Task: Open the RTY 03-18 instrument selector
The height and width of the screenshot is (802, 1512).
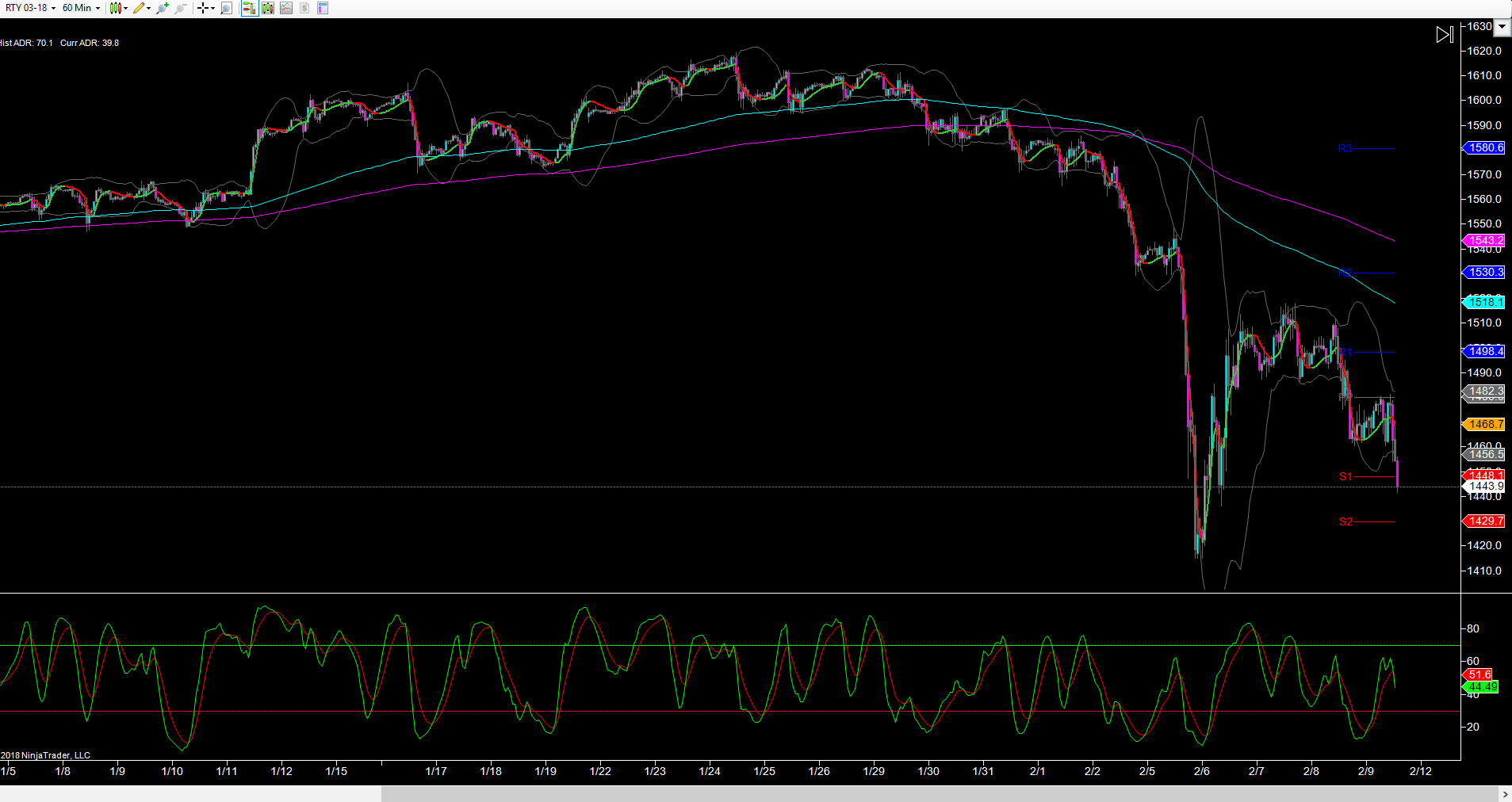Action: click(30, 8)
